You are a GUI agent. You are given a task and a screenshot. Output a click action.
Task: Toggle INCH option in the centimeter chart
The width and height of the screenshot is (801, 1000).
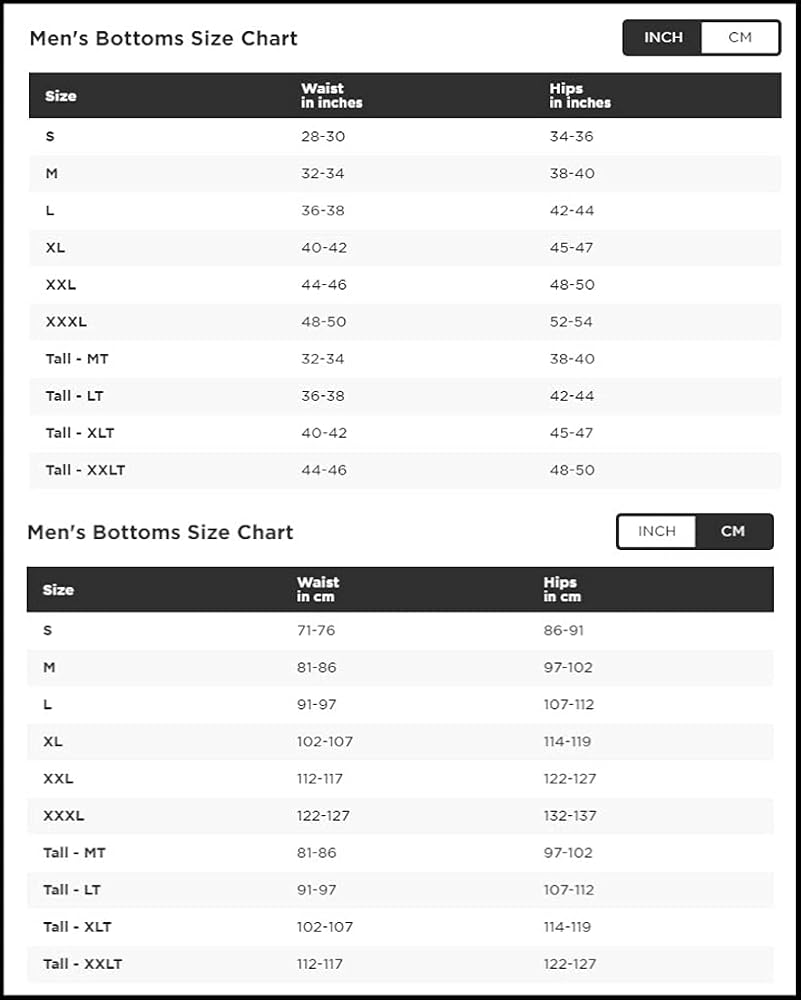pos(657,531)
